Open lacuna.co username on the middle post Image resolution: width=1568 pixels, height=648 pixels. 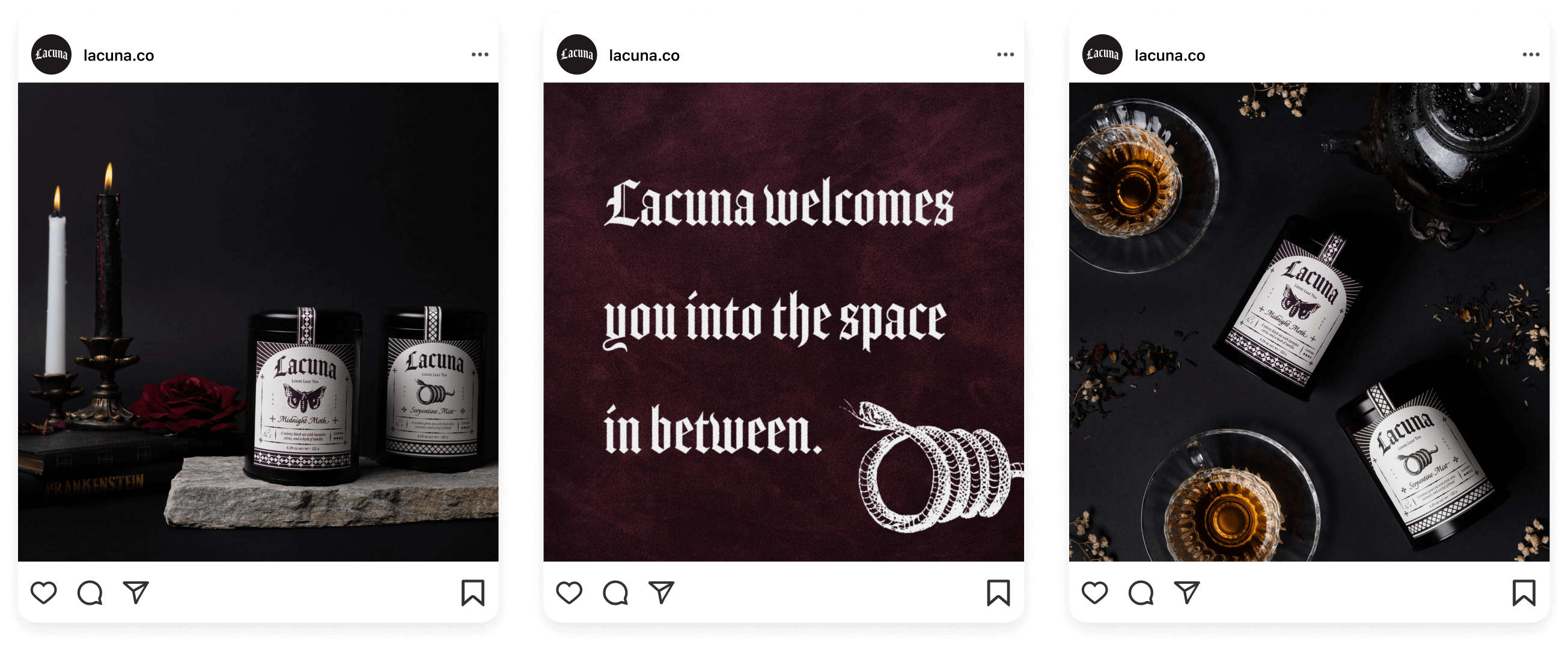coord(644,55)
